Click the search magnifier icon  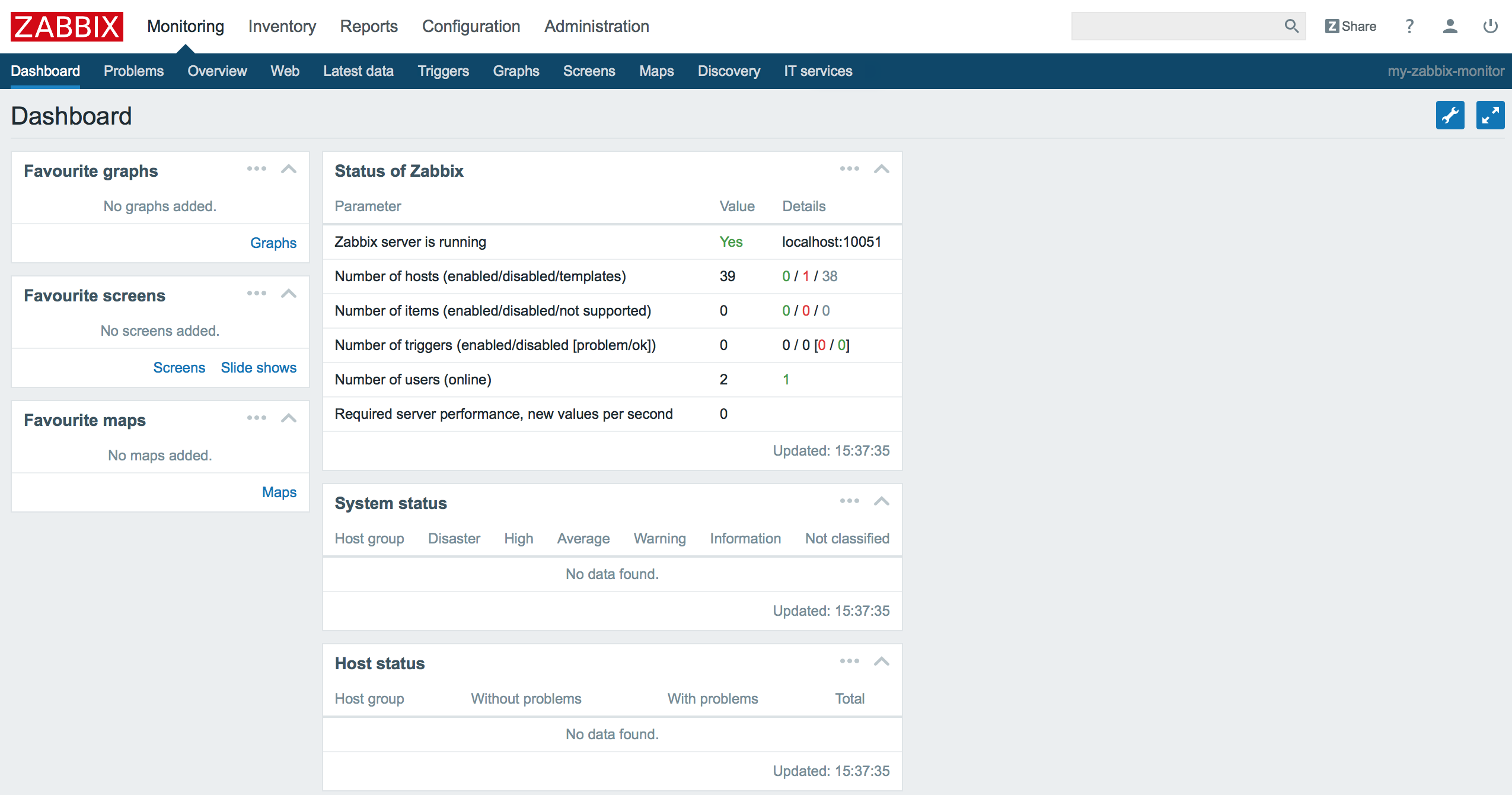coord(1291,26)
